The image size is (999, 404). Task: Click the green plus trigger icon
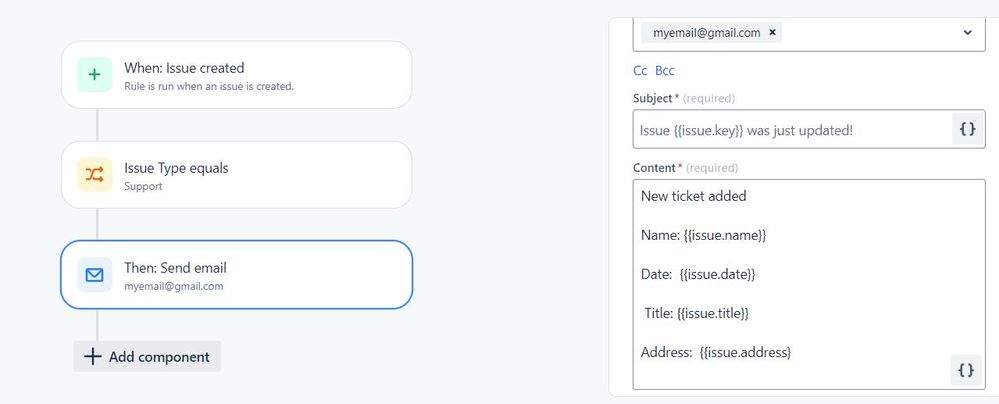point(94,75)
